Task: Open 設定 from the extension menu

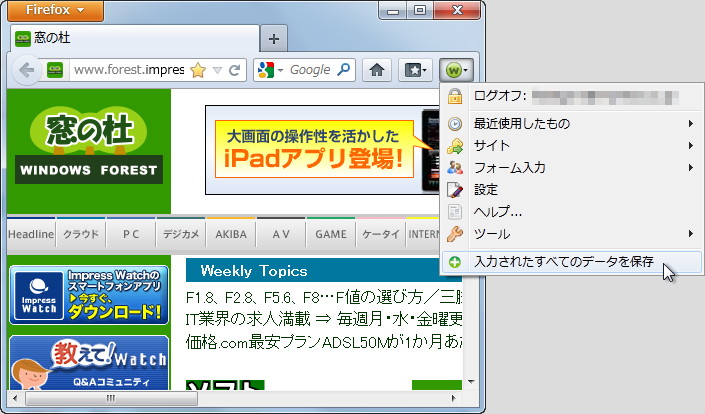Action: 571,190
